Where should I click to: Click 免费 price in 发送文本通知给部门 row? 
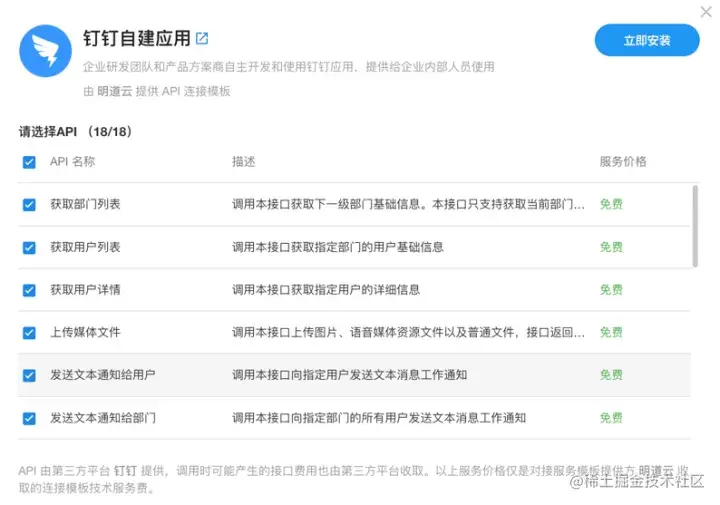611,418
